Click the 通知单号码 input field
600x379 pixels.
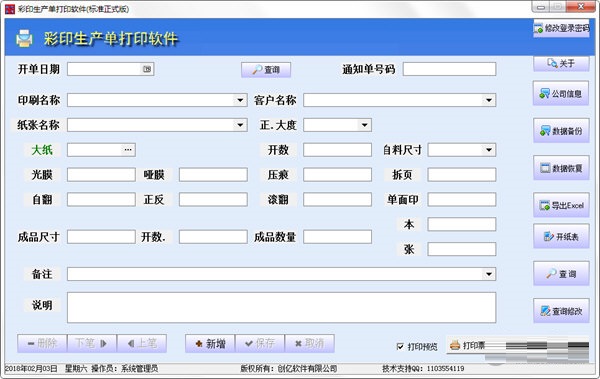449,69
